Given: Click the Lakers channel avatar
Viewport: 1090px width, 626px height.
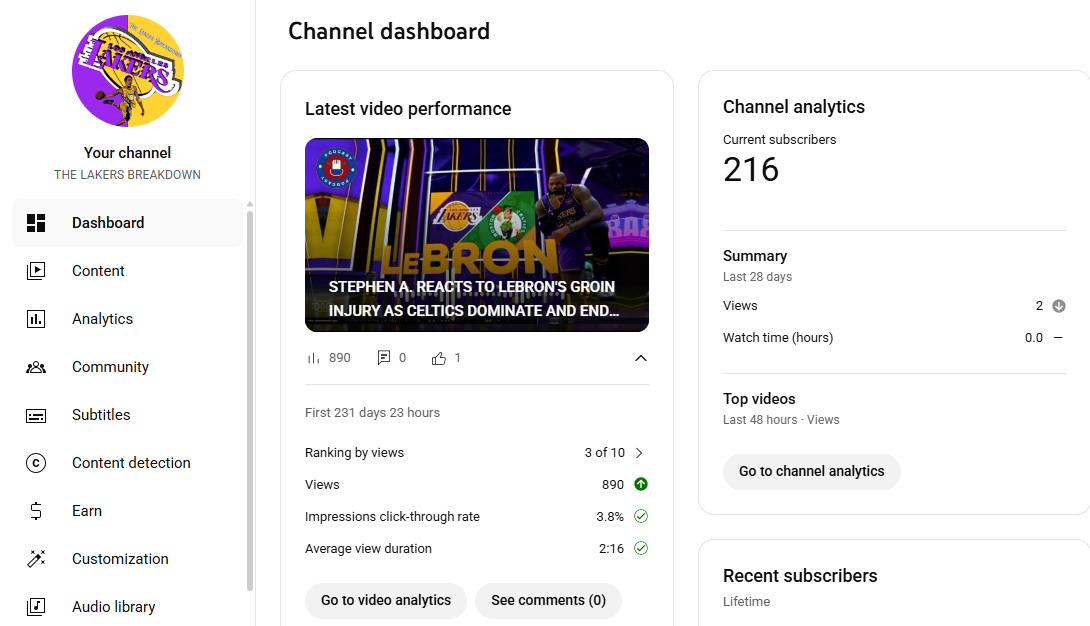Looking at the screenshot, I should pyautogui.click(x=128, y=71).
